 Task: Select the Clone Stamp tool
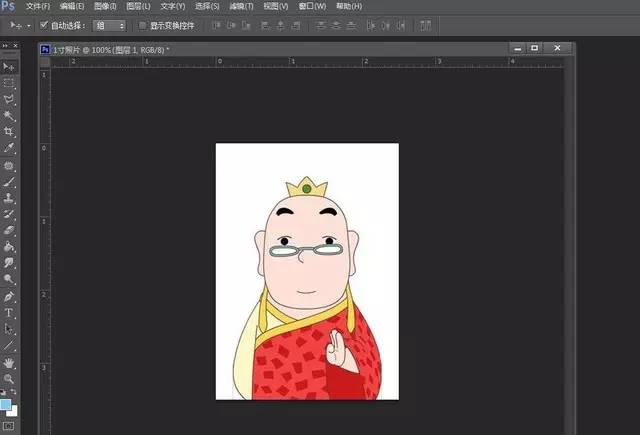(9, 198)
